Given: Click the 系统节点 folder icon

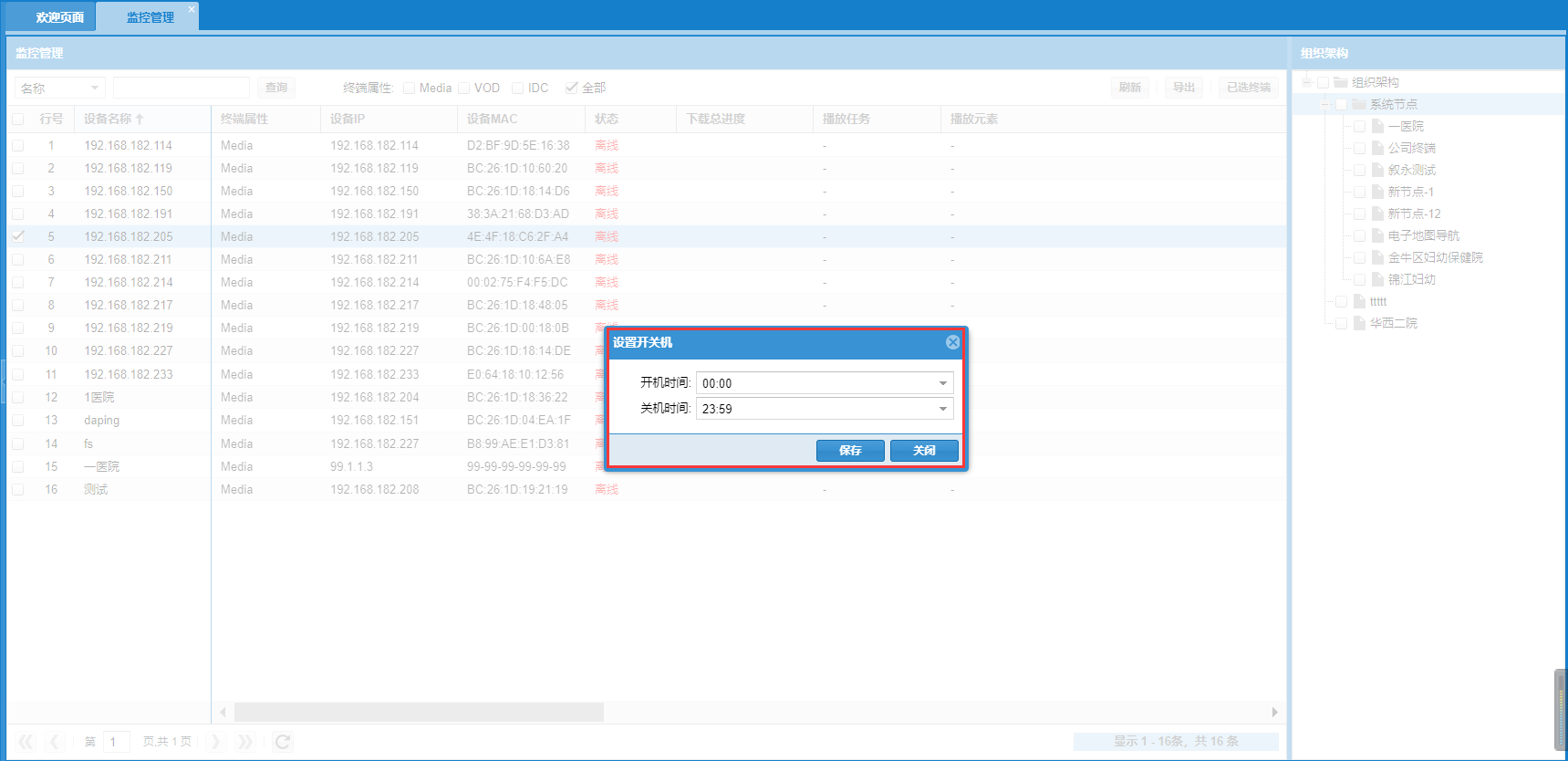Looking at the screenshot, I should point(1358,104).
